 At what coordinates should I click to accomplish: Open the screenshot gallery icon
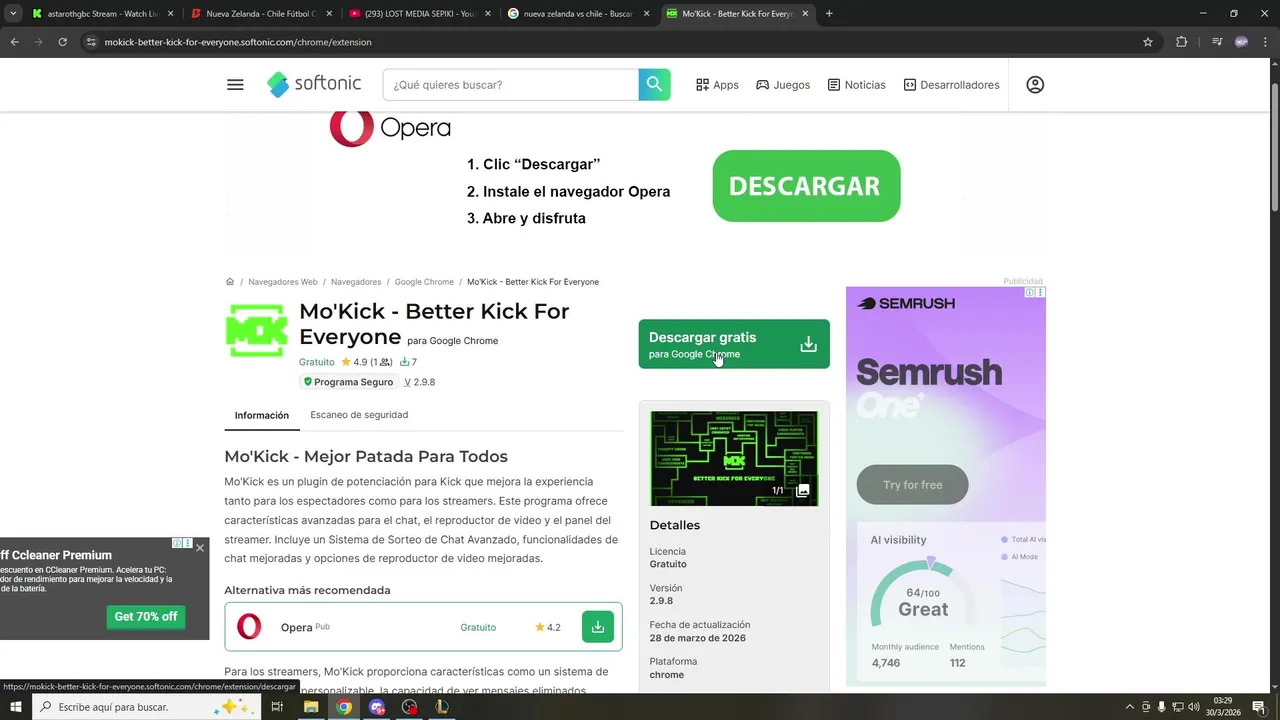point(802,490)
